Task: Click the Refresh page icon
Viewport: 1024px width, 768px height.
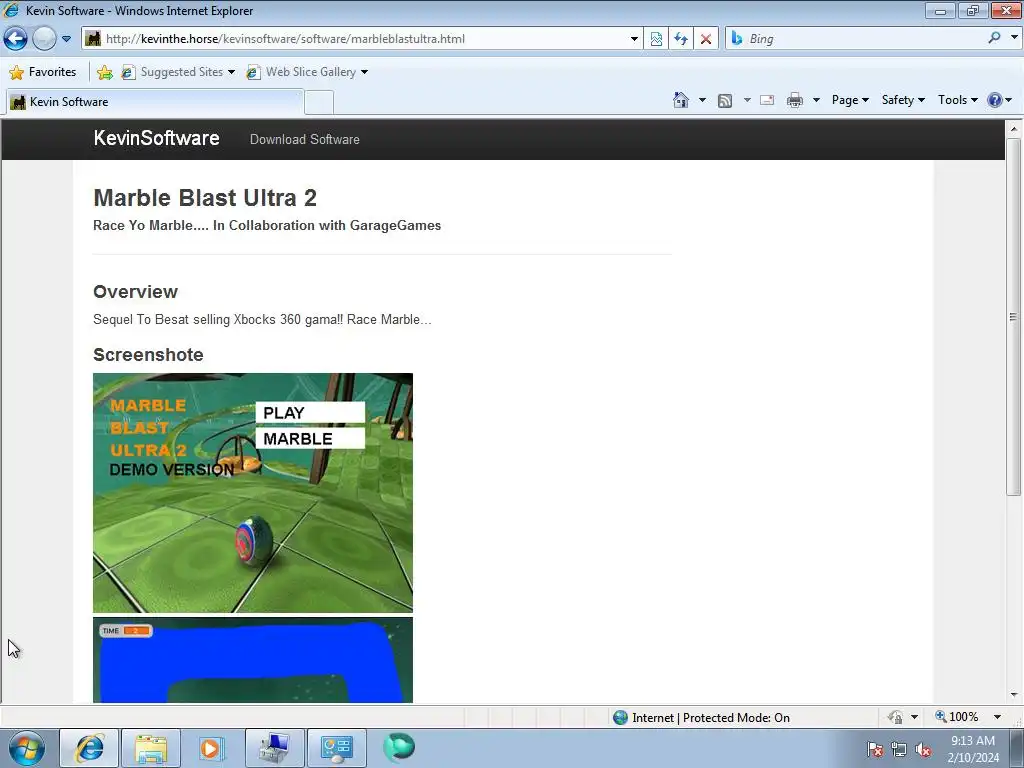Action: (x=681, y=39)
